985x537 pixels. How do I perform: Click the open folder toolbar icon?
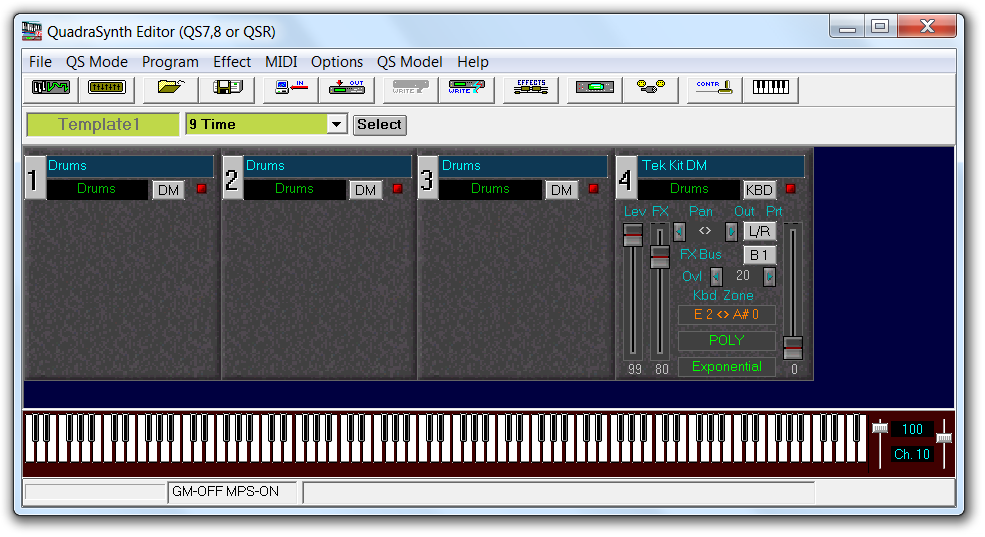[171, 88]
